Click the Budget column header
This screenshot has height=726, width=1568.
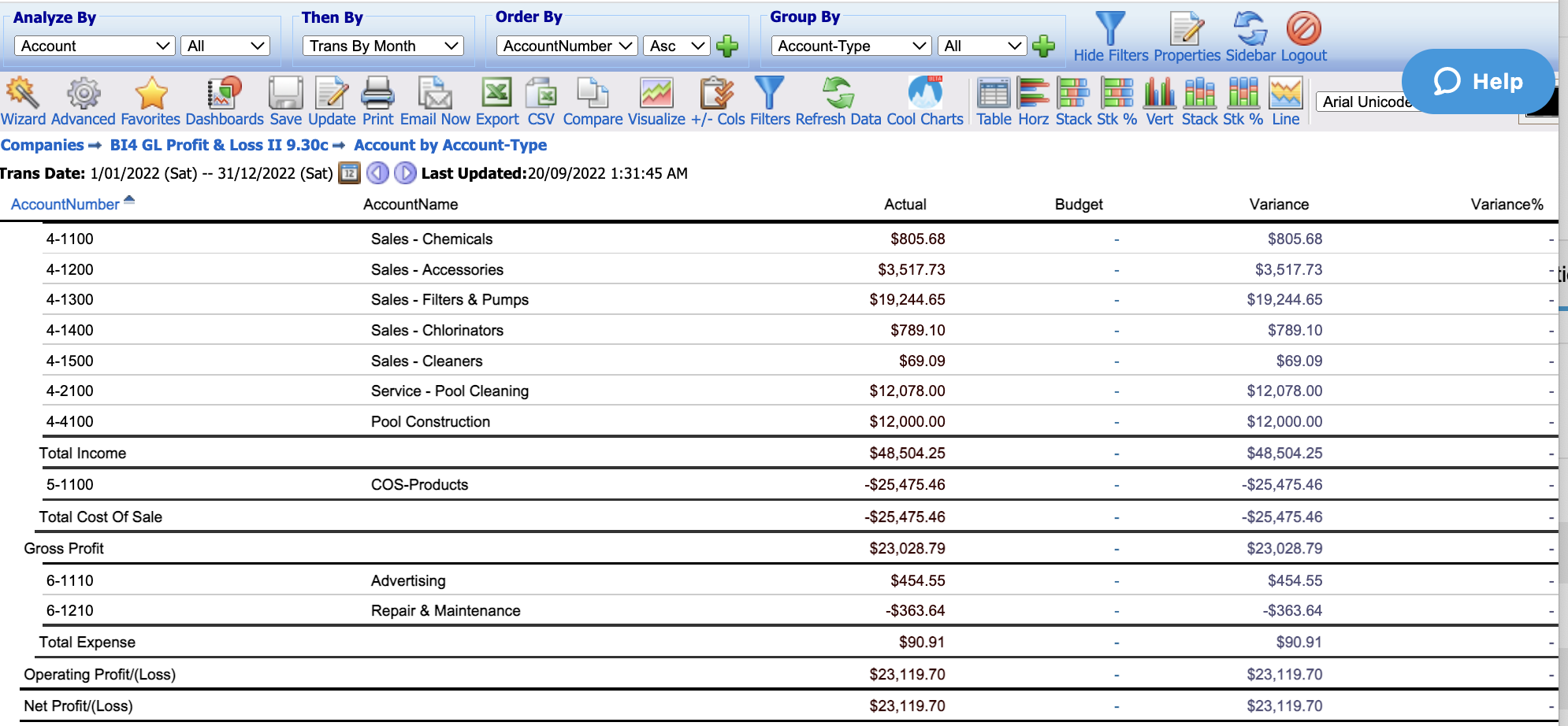1079,204
